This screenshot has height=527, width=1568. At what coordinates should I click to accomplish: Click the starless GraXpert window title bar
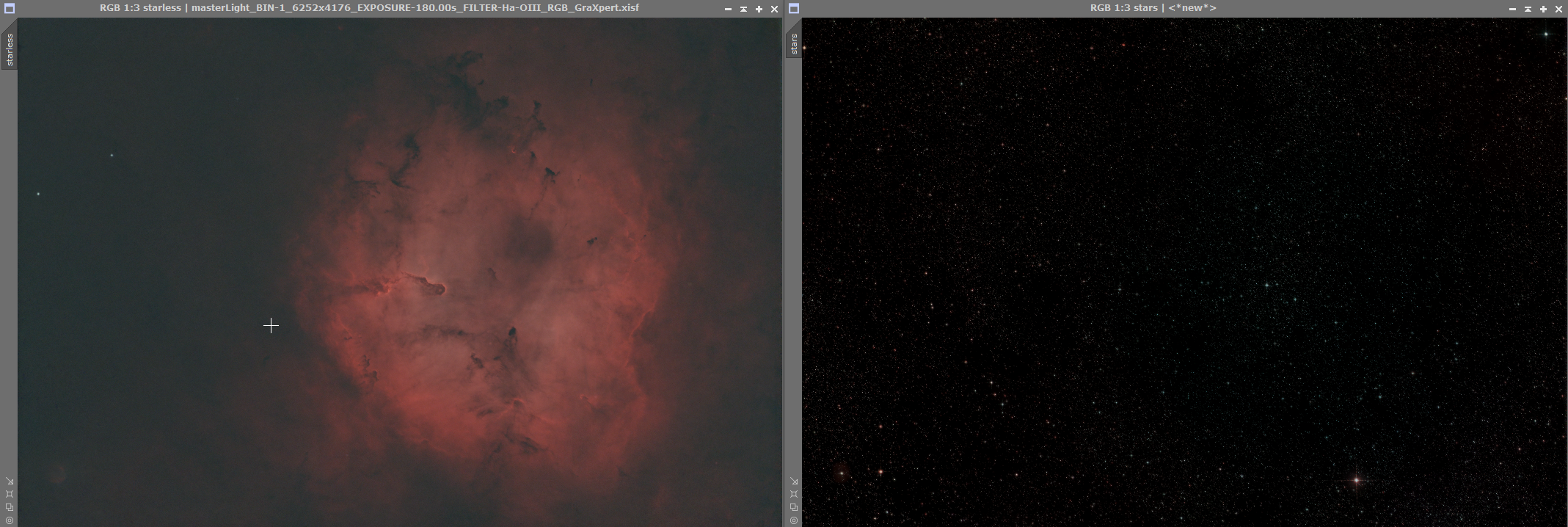click(369, 8)
